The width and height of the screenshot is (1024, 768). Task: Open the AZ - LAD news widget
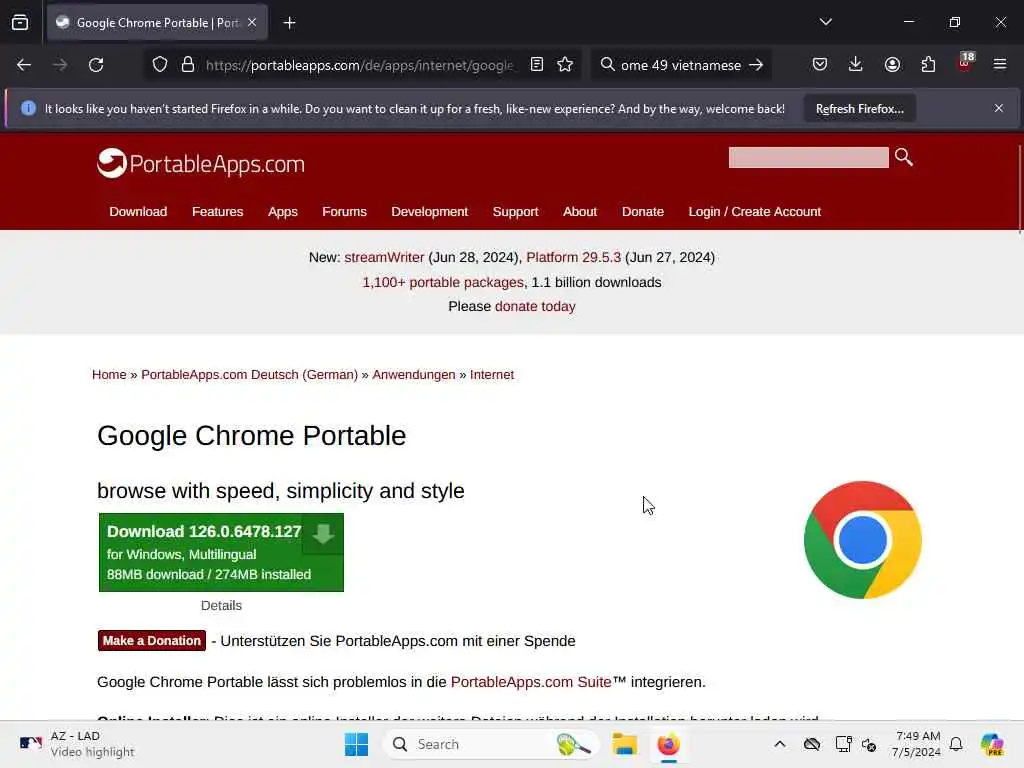coord(77,744)
